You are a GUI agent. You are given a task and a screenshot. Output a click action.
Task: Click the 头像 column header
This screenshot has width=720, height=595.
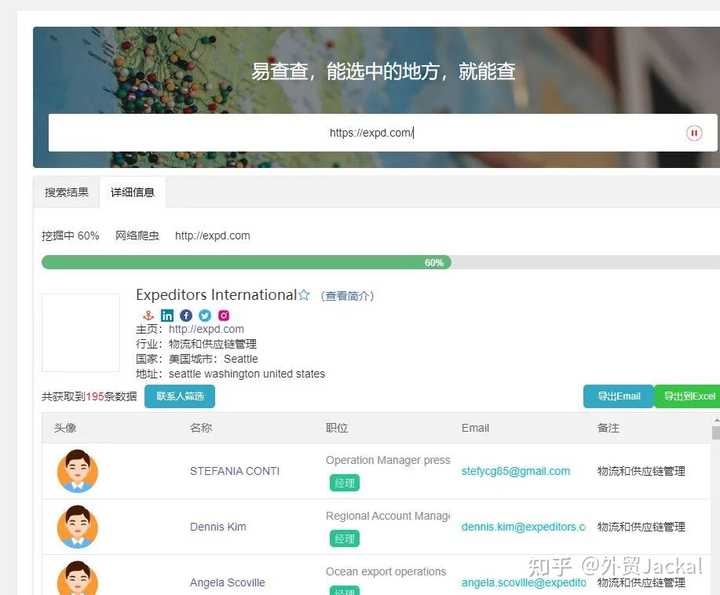[x=65, y=428]
